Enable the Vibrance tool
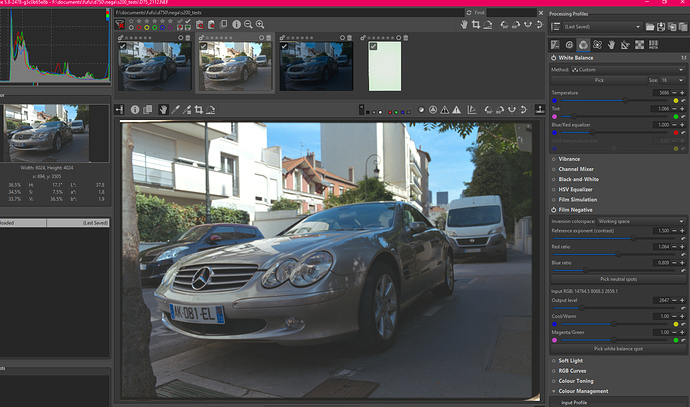 (x=554, y=159)
